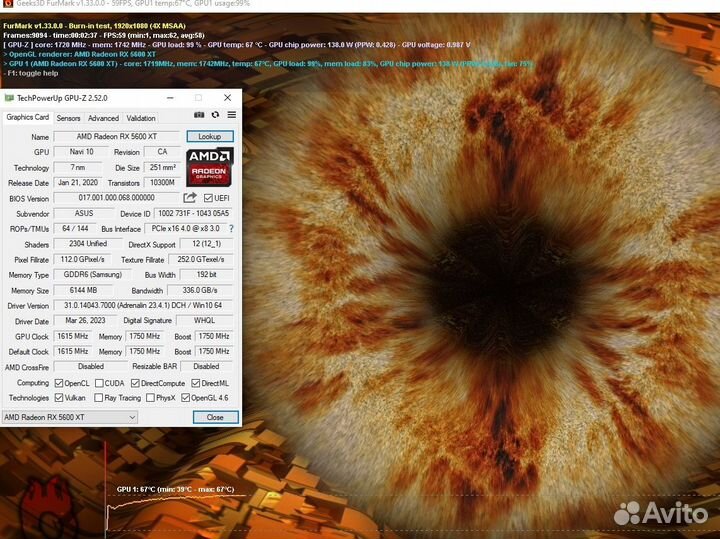Open the Validation tab

[141, 118]
